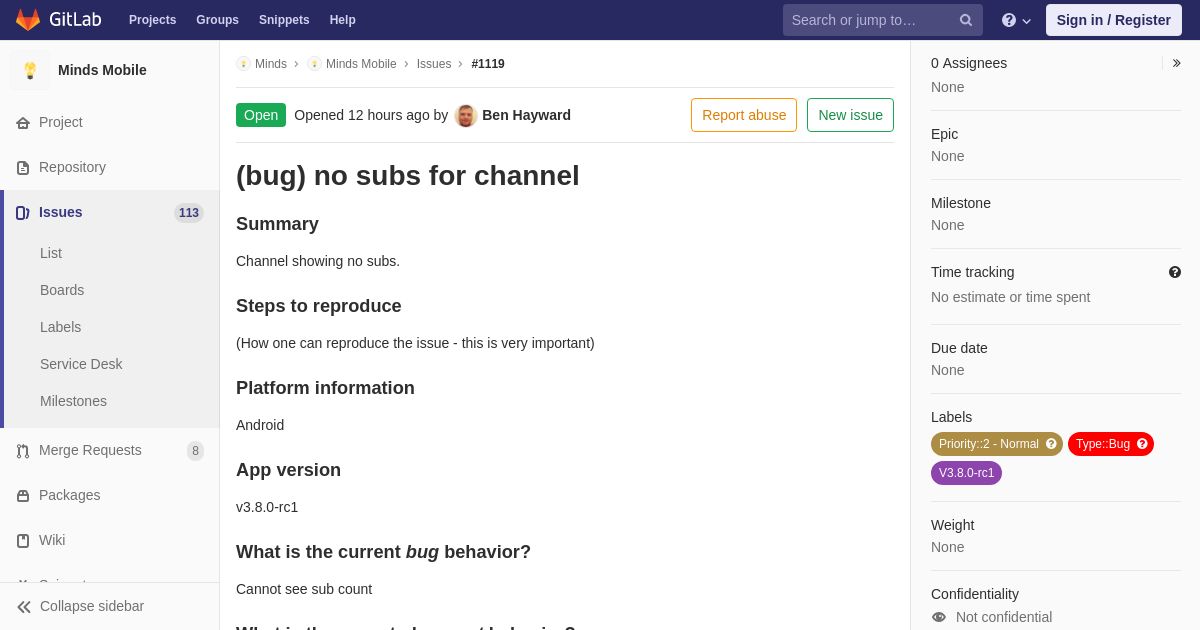Click the Time tracking help icon

(1175, 272)
